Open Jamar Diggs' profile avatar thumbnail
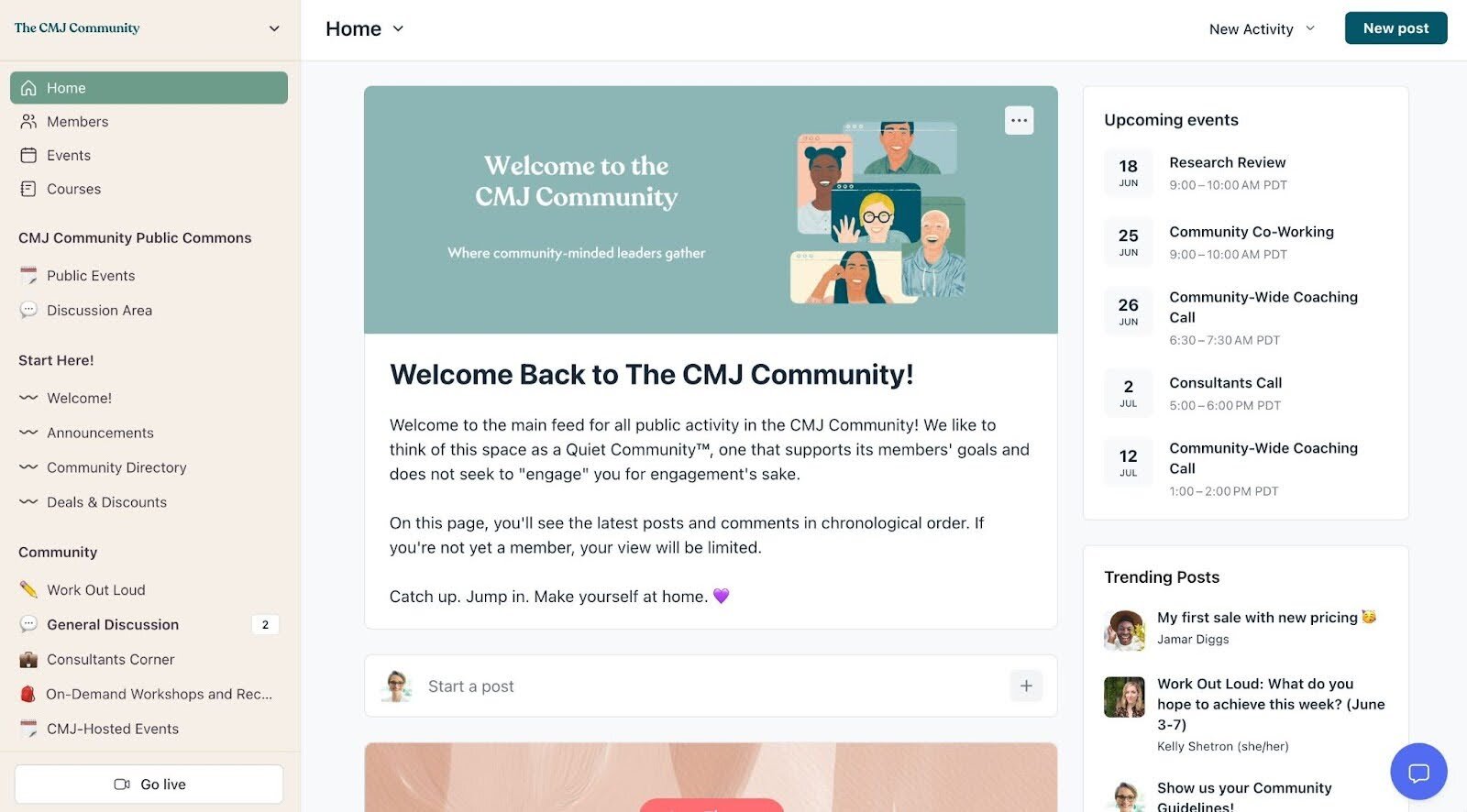Viewport: 1467px width, 812px height. [1124, 630]
